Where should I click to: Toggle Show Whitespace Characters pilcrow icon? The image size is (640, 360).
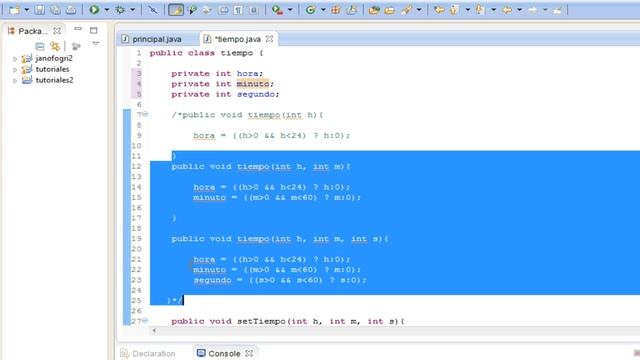click(x=238, y=10)
